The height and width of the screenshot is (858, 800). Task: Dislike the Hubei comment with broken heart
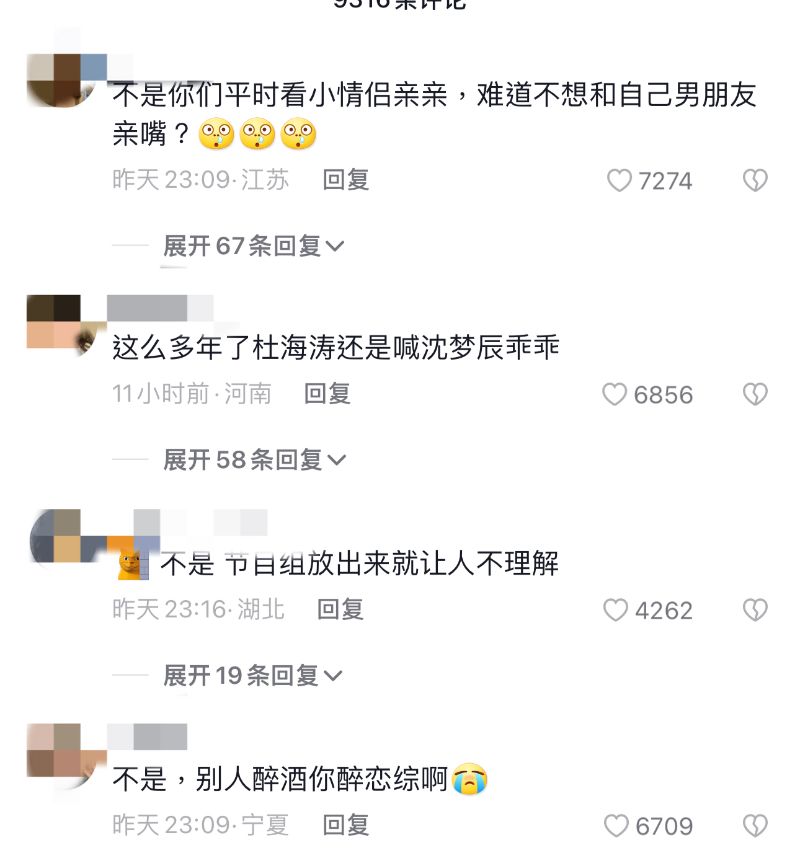[755, 610]
